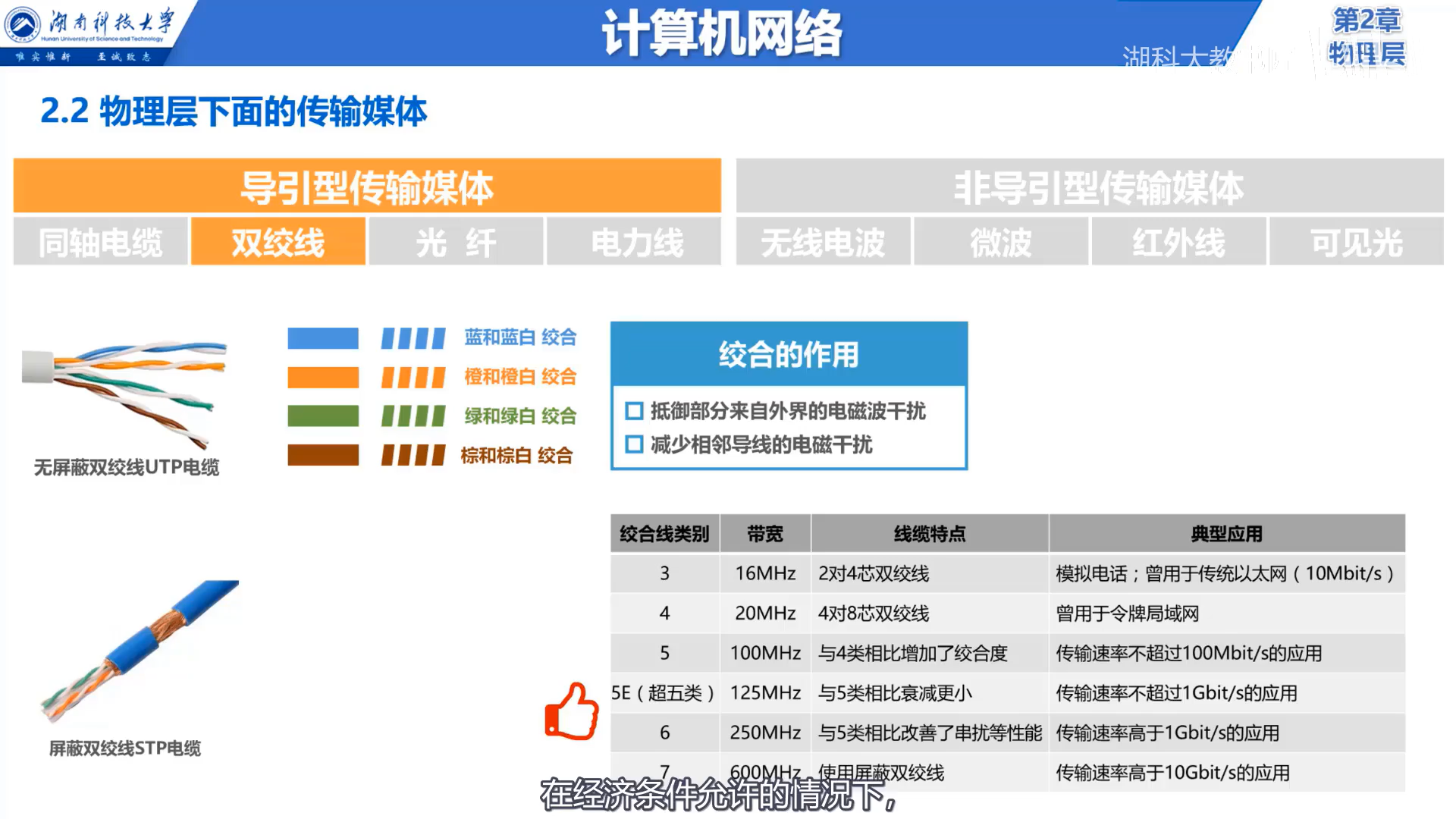Viewport: 1456px width, 819px height.
Task: Click the 第2章 物理层 chapter label
Action: (1367, 36)
